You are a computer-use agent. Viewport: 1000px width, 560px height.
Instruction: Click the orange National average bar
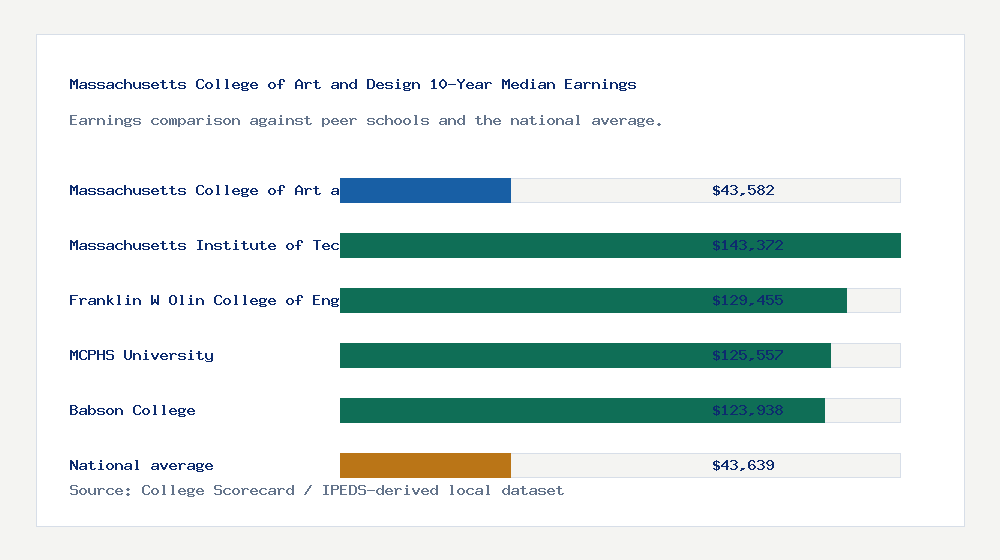pyautogui.click(x=425, y=466)
